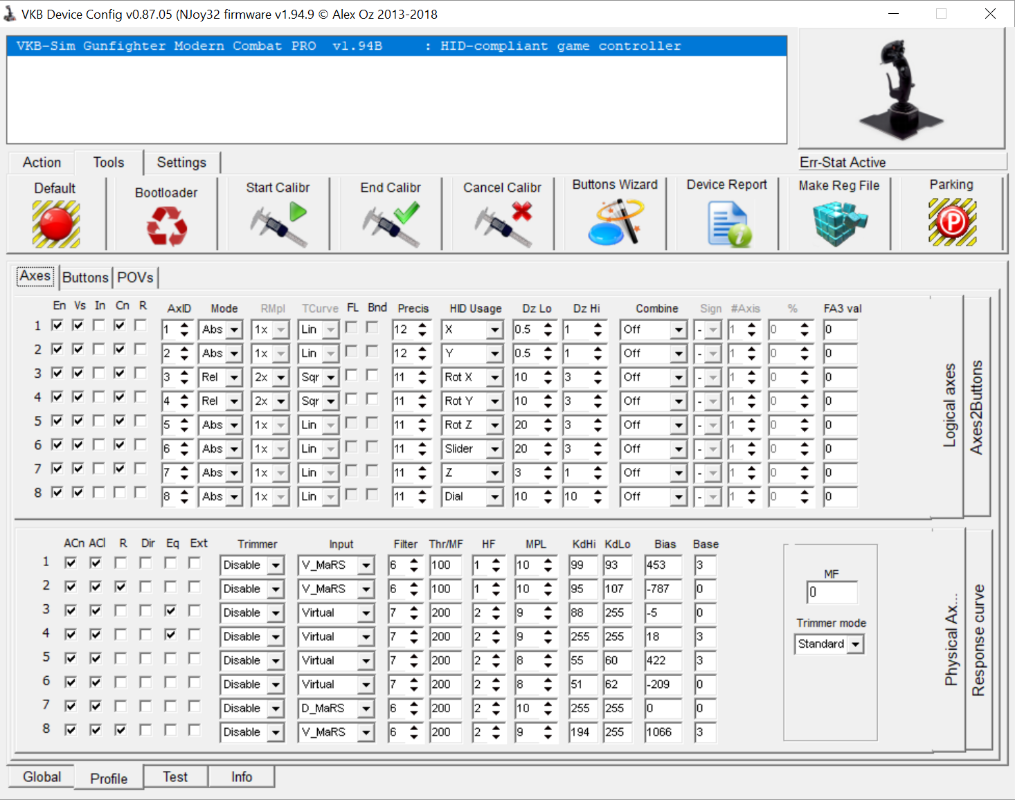Open the POVs tab
The height and width of the screenshot is (800, 1015).
coord(135,277)
